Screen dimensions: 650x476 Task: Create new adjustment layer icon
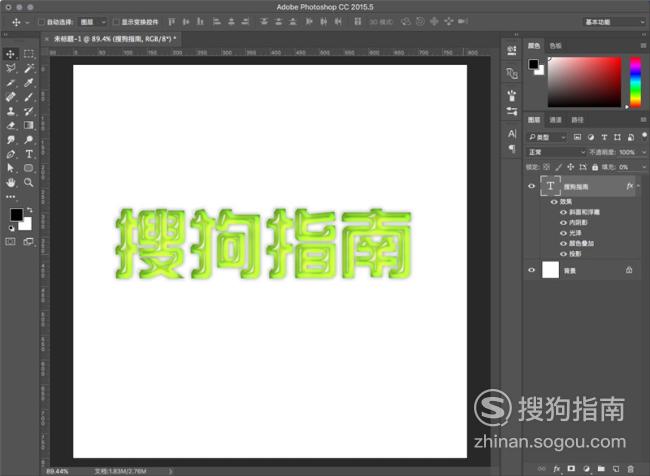point(586,469)
